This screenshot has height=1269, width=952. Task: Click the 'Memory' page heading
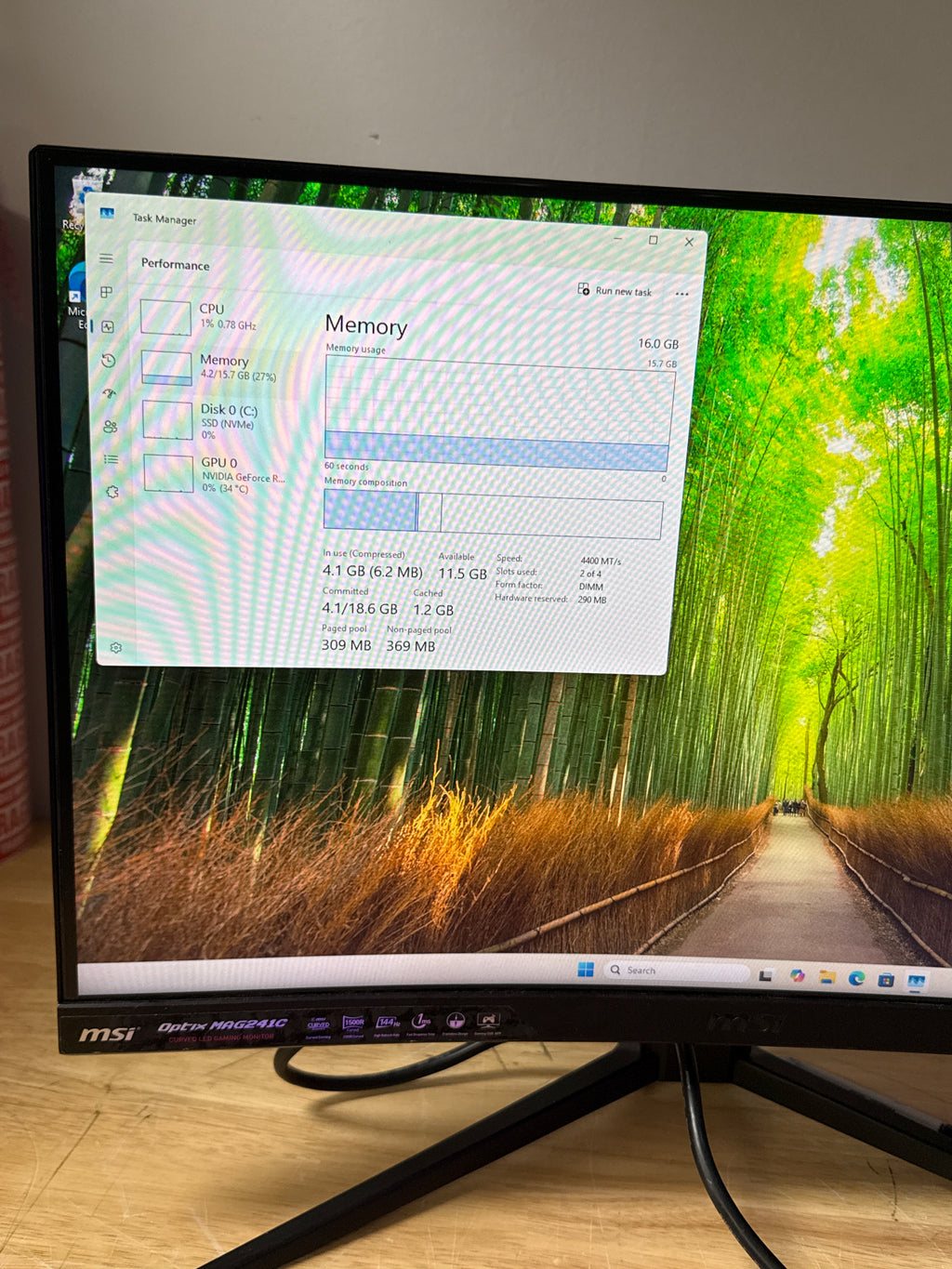coord(366,325)
